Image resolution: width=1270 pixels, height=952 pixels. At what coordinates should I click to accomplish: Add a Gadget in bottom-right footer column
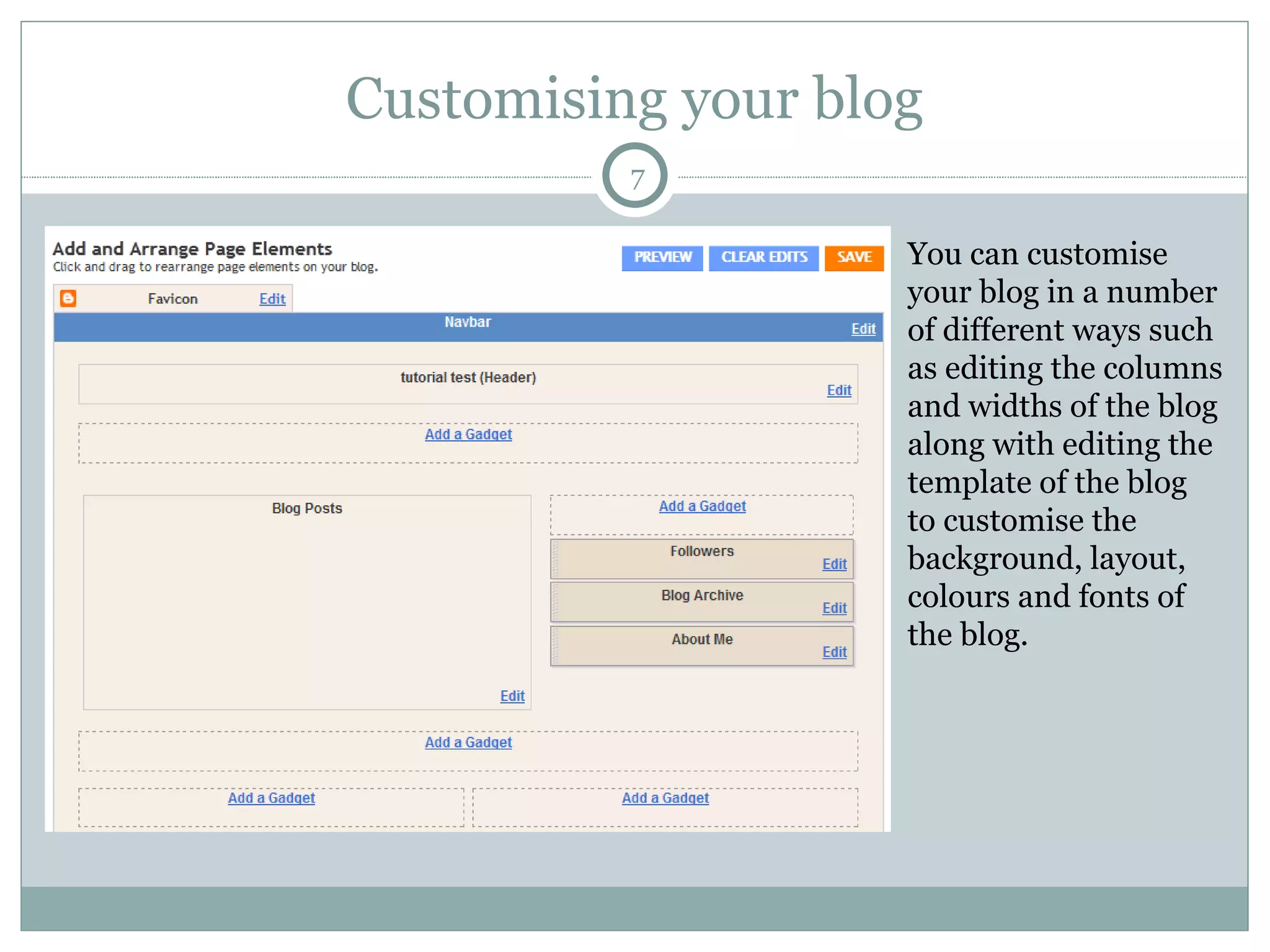coord(665,798)
